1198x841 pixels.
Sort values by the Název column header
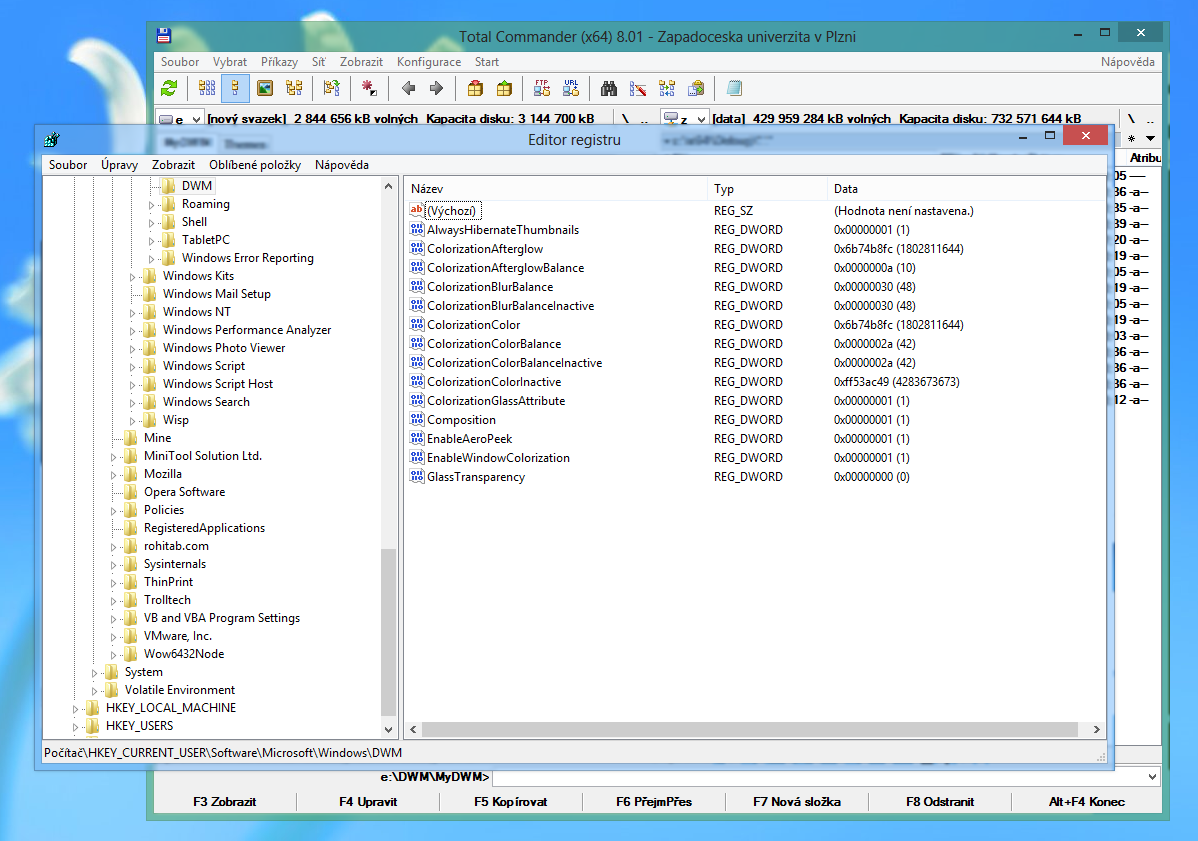point(555,189)
